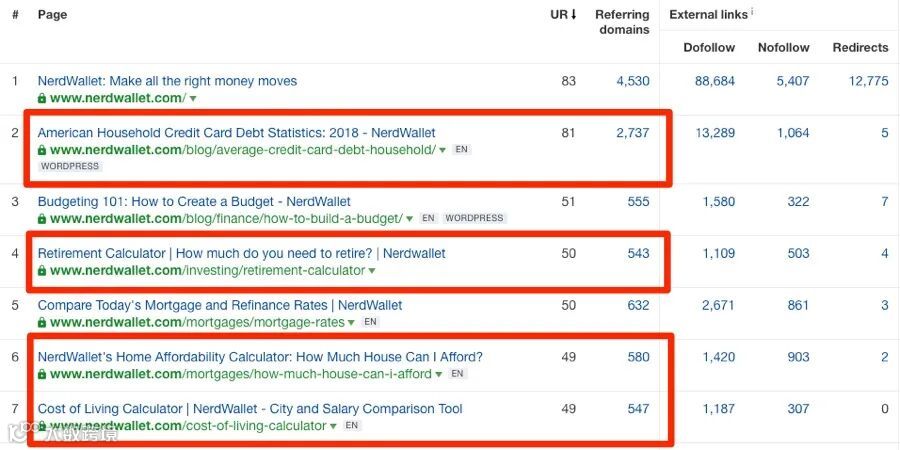Click dofollow count 1,580

(x=719, y=201)
